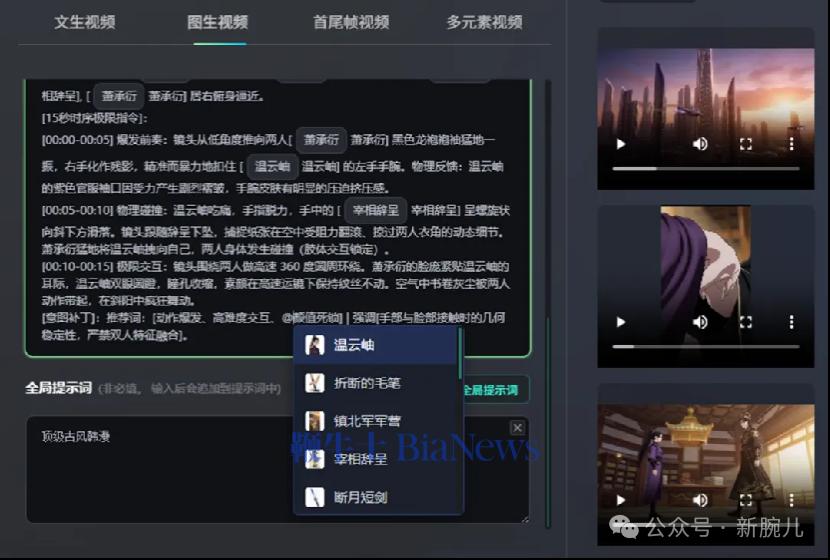Screen dimensions: 830x560
Task: Toggle volume on the palace hall video
Action: point(700,500)
